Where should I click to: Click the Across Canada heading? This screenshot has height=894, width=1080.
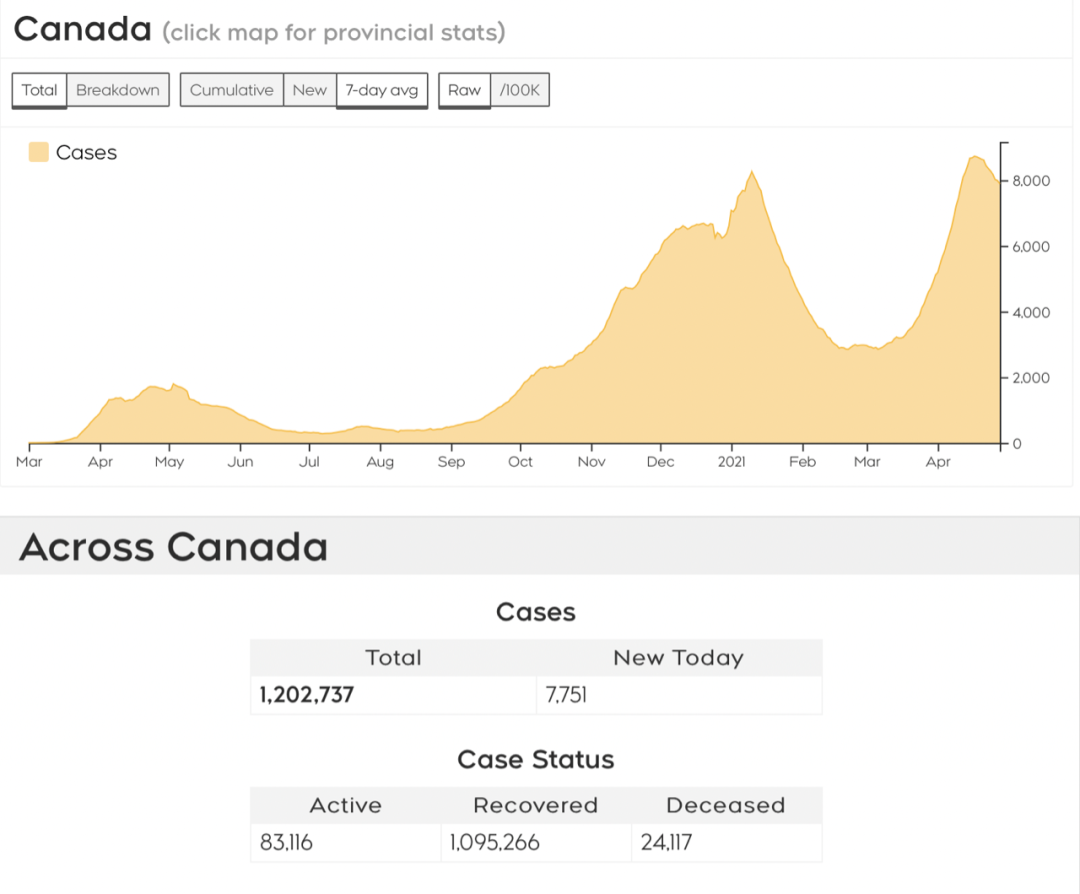click(x=174, y=547)
